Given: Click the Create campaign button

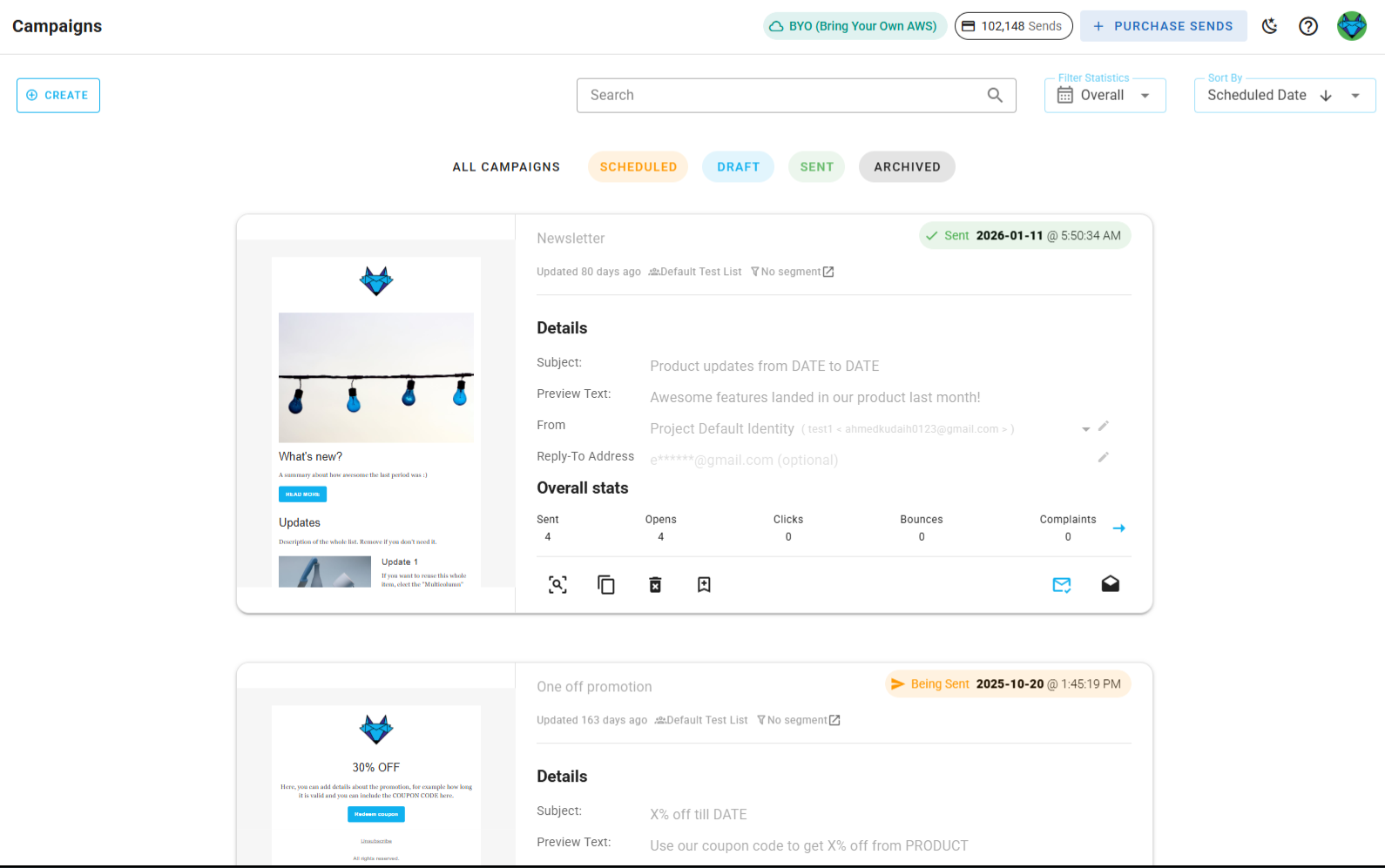Looking at the screenshot, I should pyautogui.click(x=58, y=96).
